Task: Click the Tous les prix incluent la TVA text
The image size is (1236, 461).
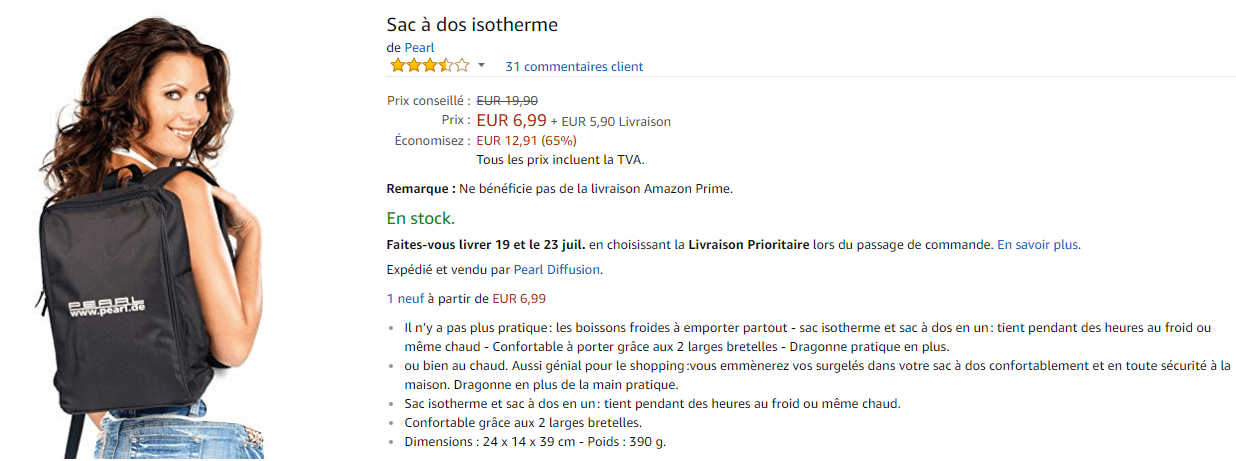Action: point(560,159)
